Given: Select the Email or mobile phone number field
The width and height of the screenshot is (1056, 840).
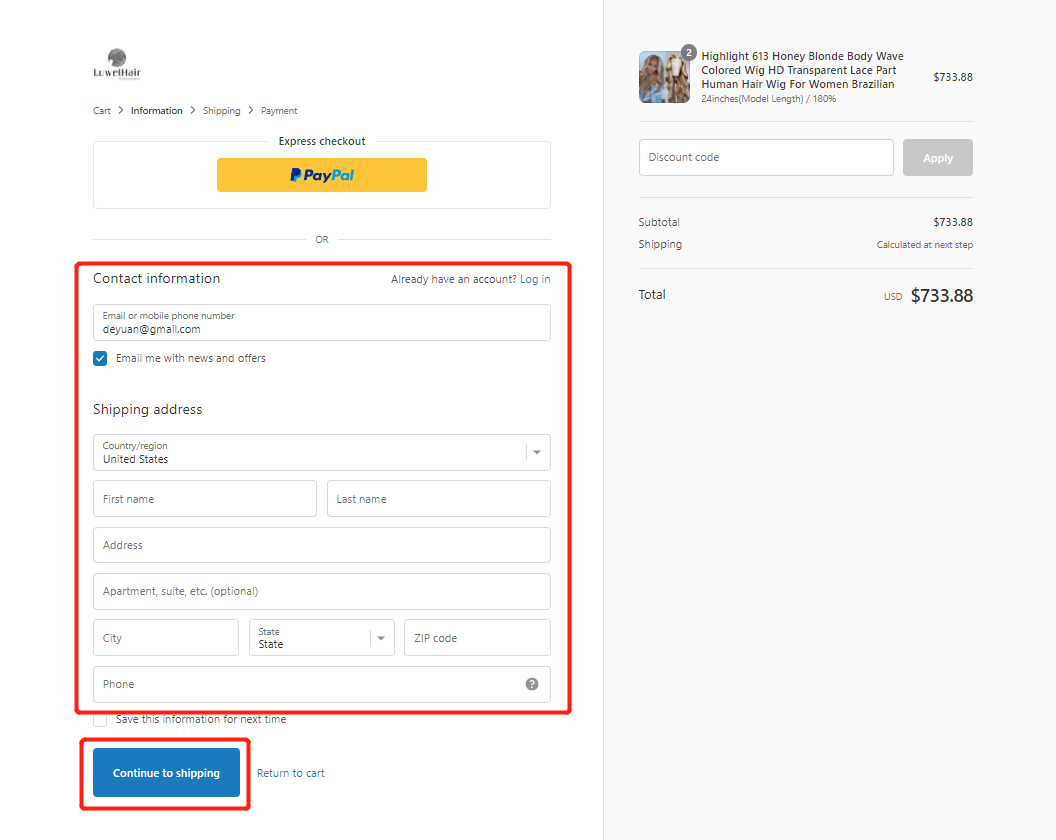Looking at the screenshot, I should pyautogui.click(x=321, y=323).
